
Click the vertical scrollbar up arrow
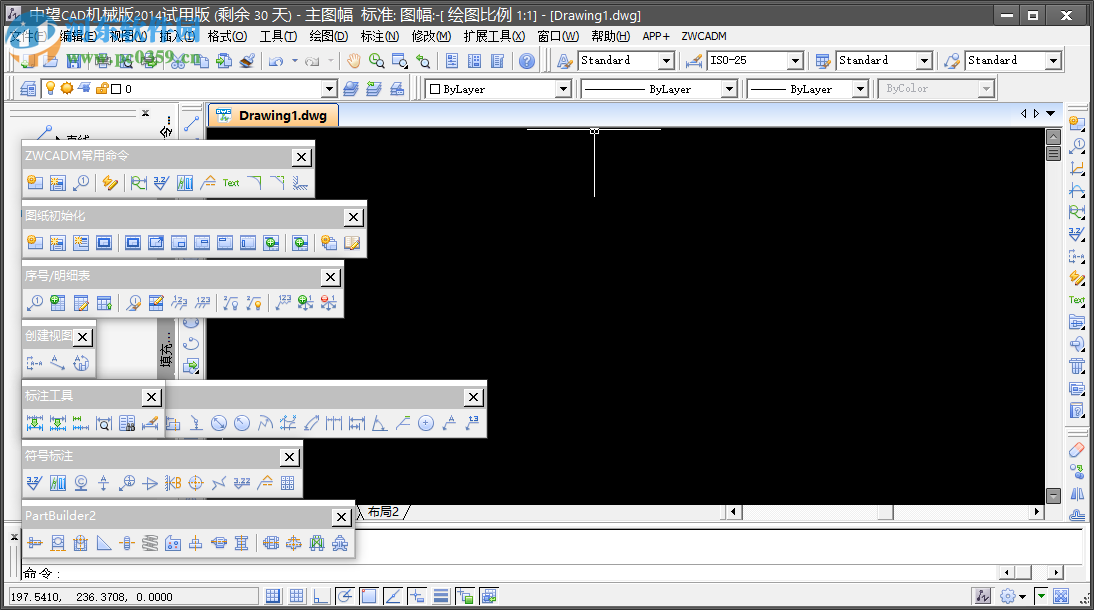(x=1054, y=137)
